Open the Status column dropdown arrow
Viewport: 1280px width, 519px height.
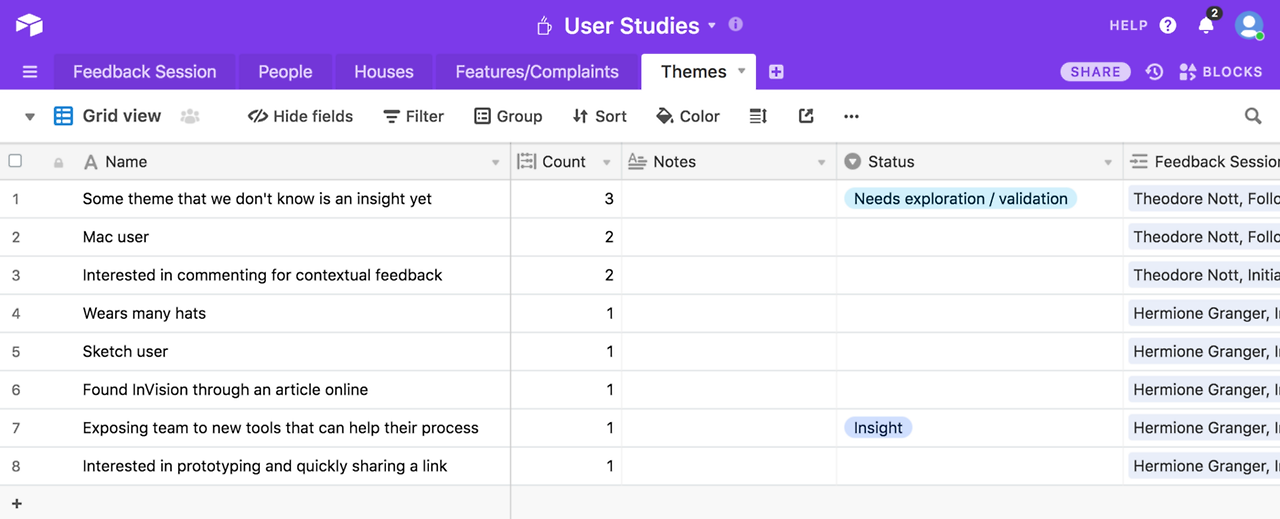coord(1108,163)
